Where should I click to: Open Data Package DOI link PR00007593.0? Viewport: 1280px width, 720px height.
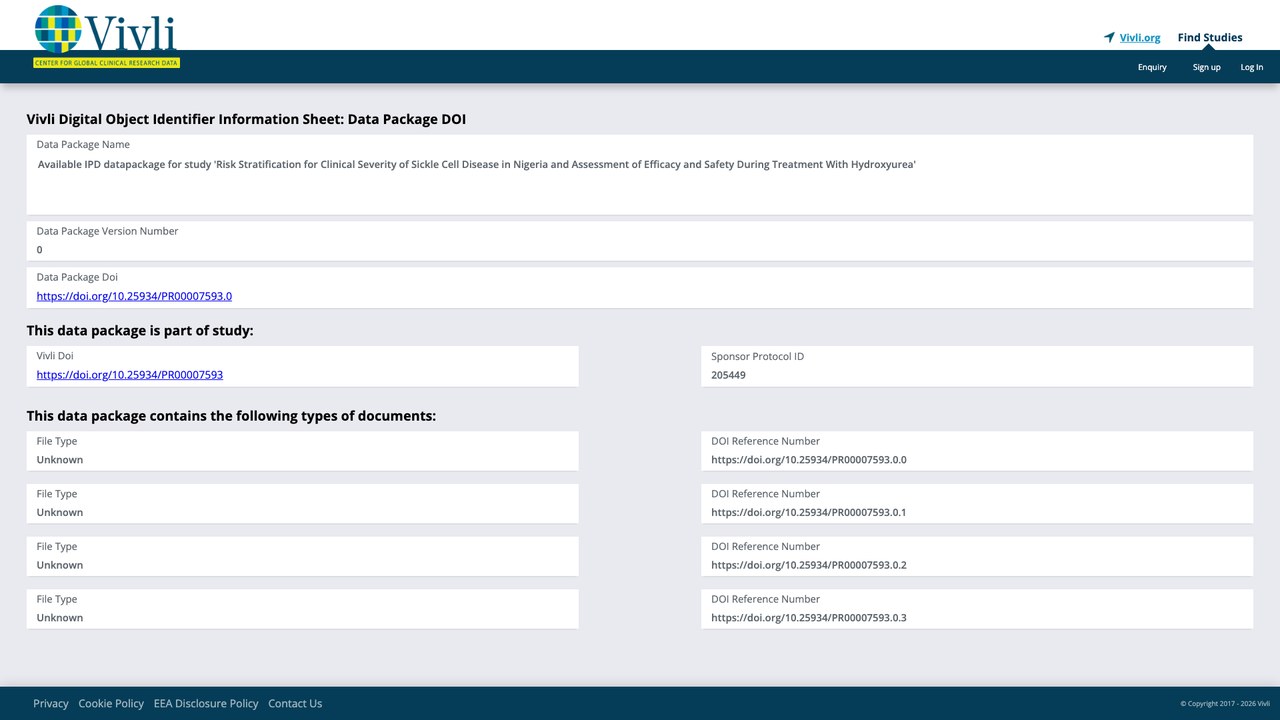click(x=134, y=296)
